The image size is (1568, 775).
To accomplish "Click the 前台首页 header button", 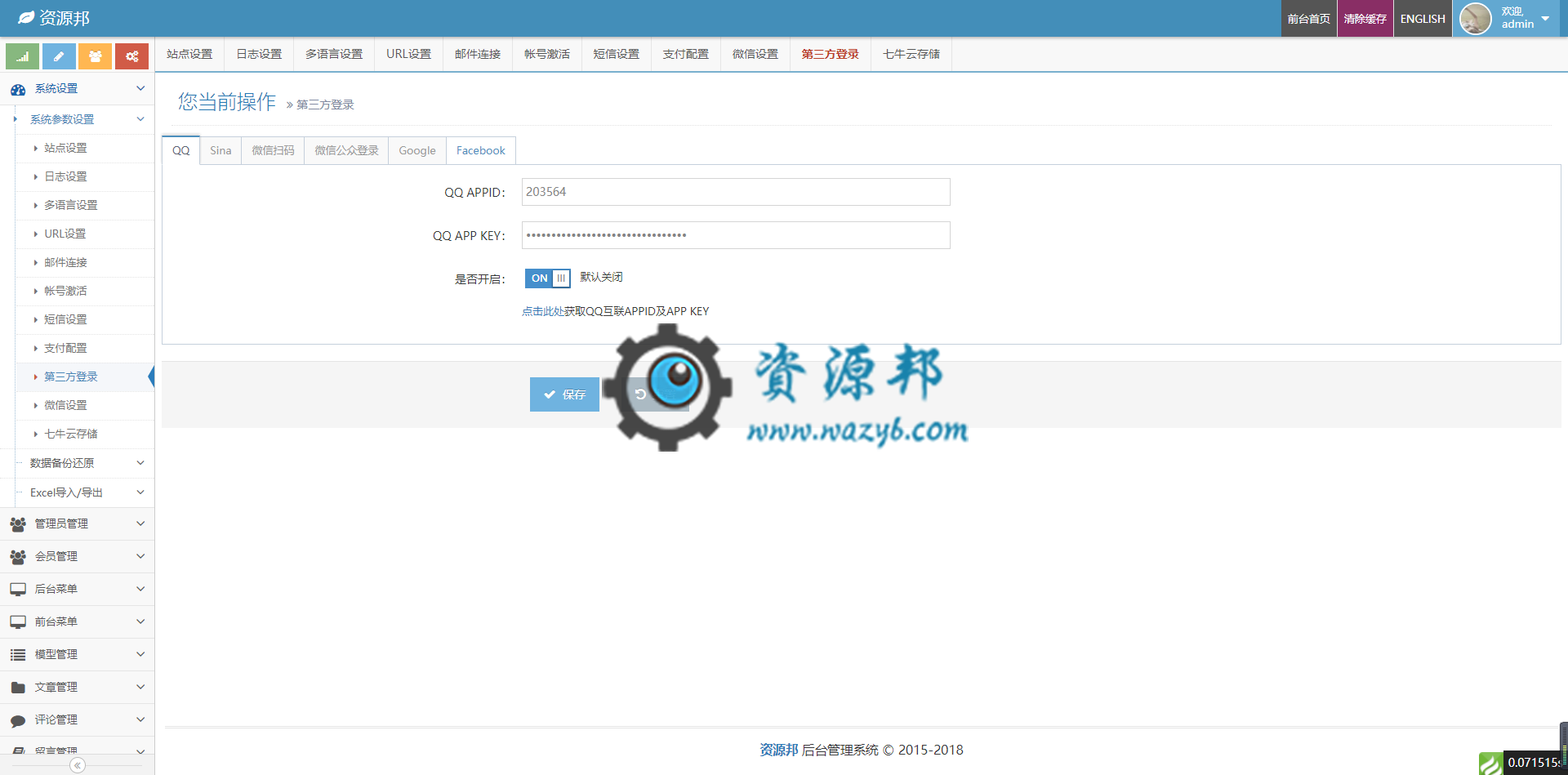I will (1309, 19).
